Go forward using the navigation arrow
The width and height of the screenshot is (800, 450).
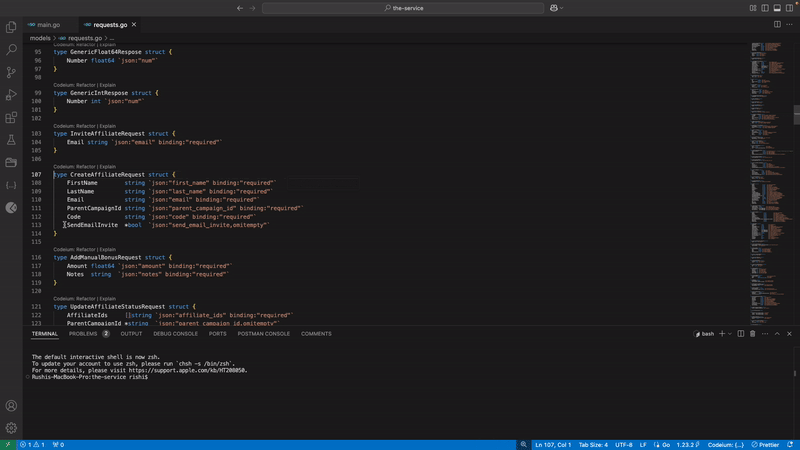pos(253,8)
